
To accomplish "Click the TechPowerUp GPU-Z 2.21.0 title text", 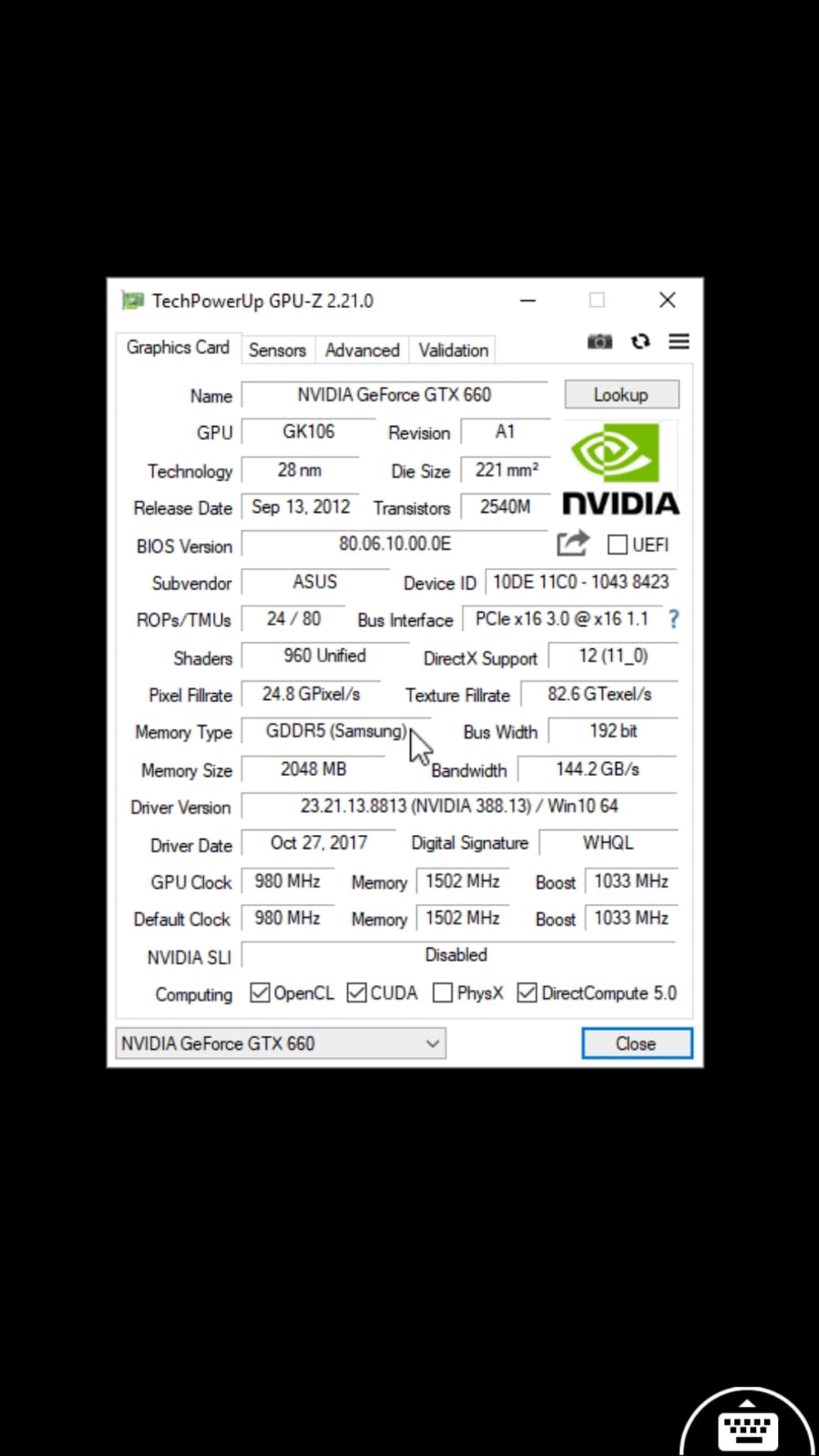I will [x=262, y=300].
